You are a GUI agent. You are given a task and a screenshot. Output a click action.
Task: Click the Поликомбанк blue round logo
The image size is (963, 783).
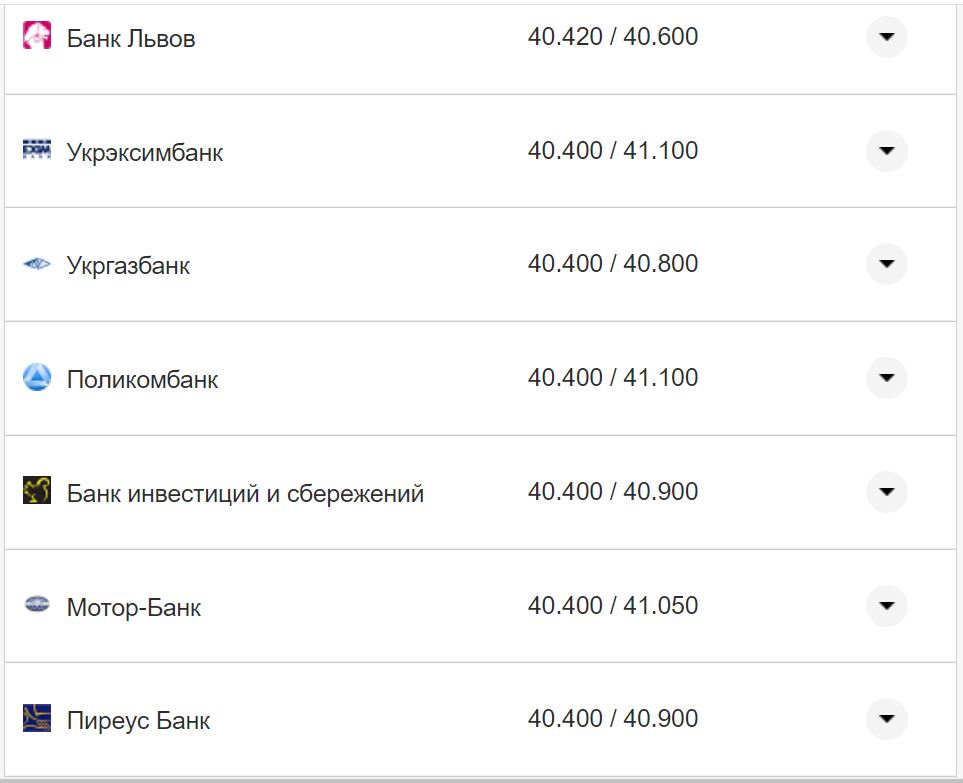(37, 378)
